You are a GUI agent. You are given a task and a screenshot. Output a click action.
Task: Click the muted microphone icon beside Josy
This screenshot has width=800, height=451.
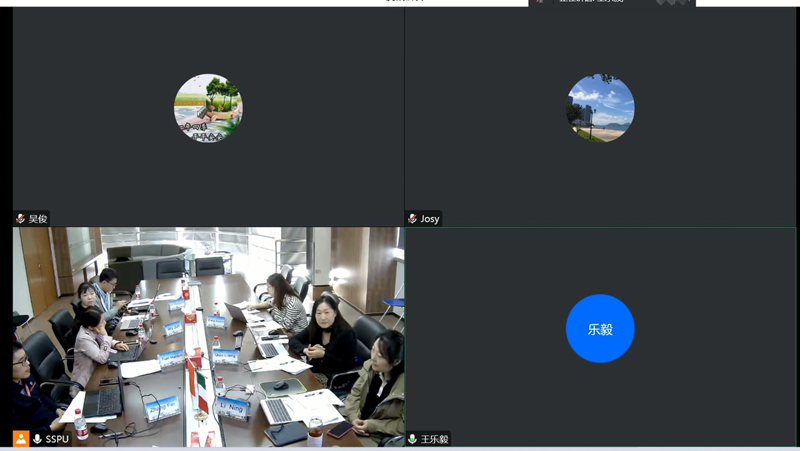412,219
